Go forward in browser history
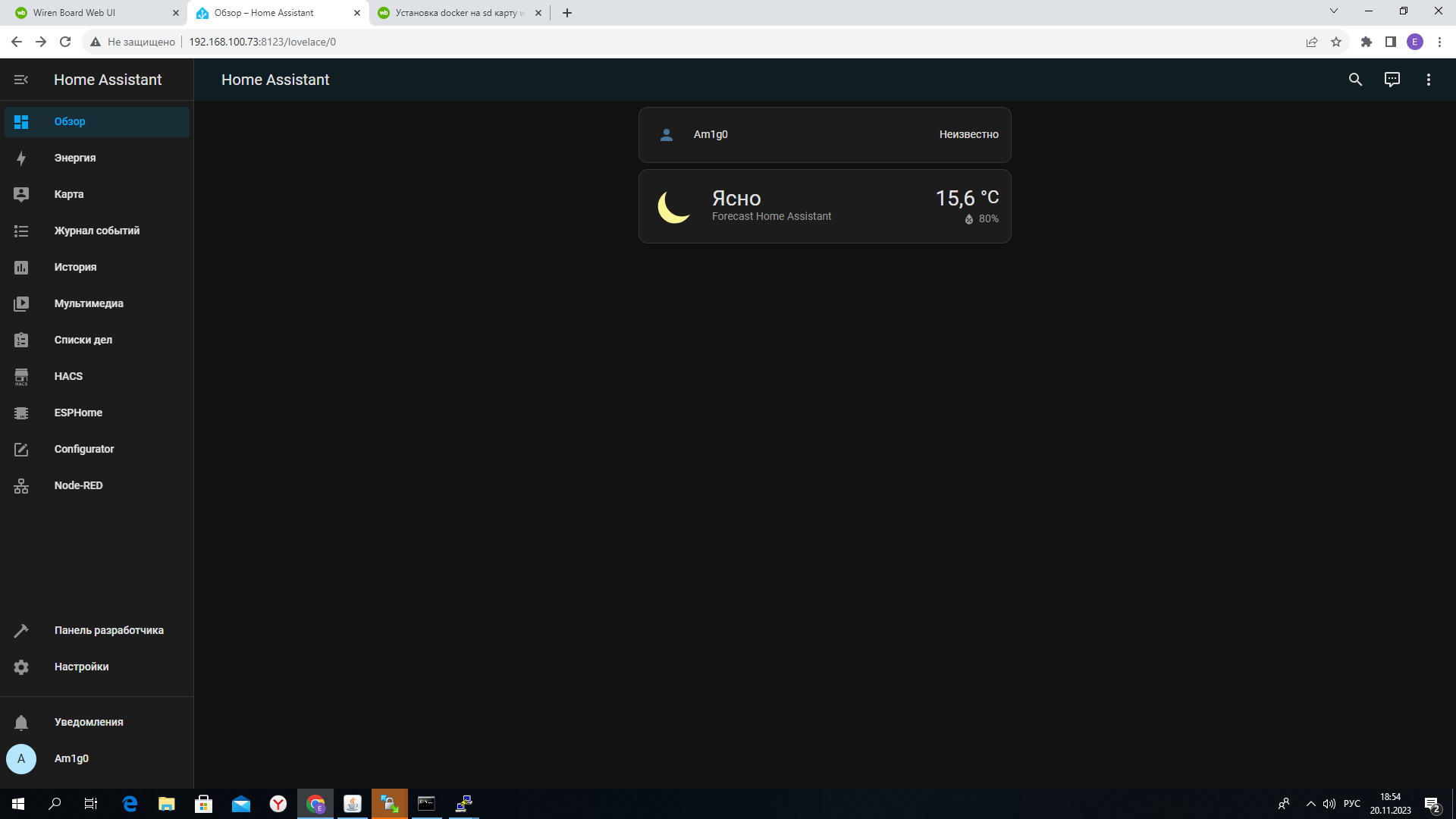 41,42
